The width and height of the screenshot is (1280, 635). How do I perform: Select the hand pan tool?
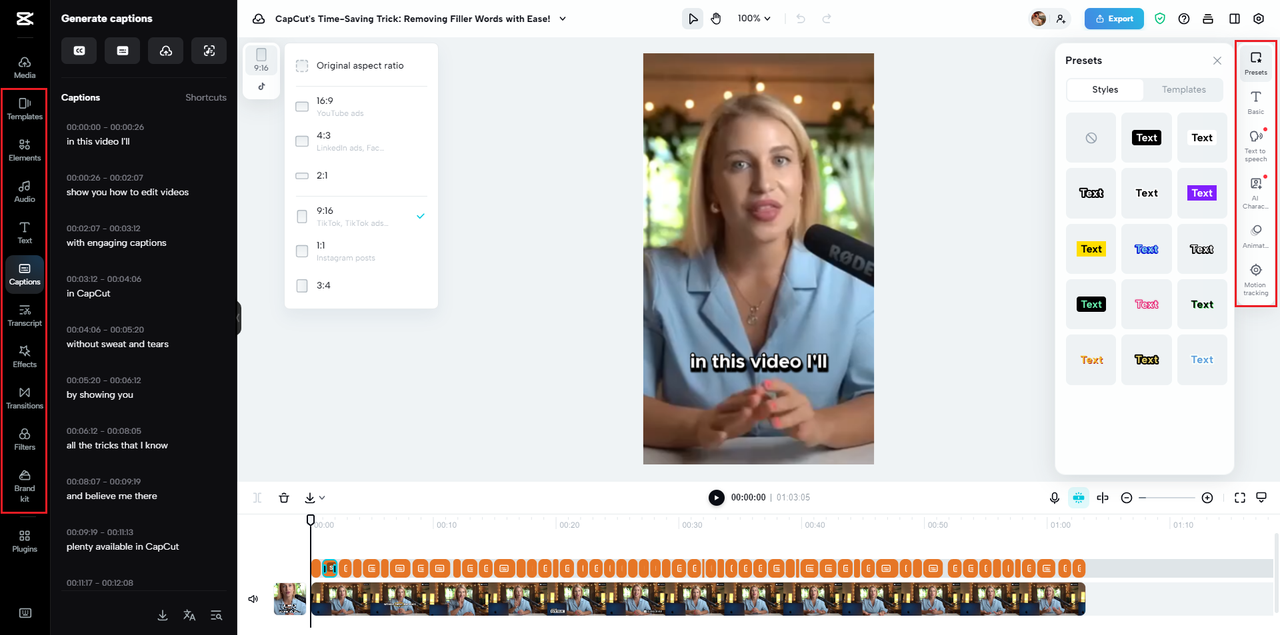[x=716, y=18]
